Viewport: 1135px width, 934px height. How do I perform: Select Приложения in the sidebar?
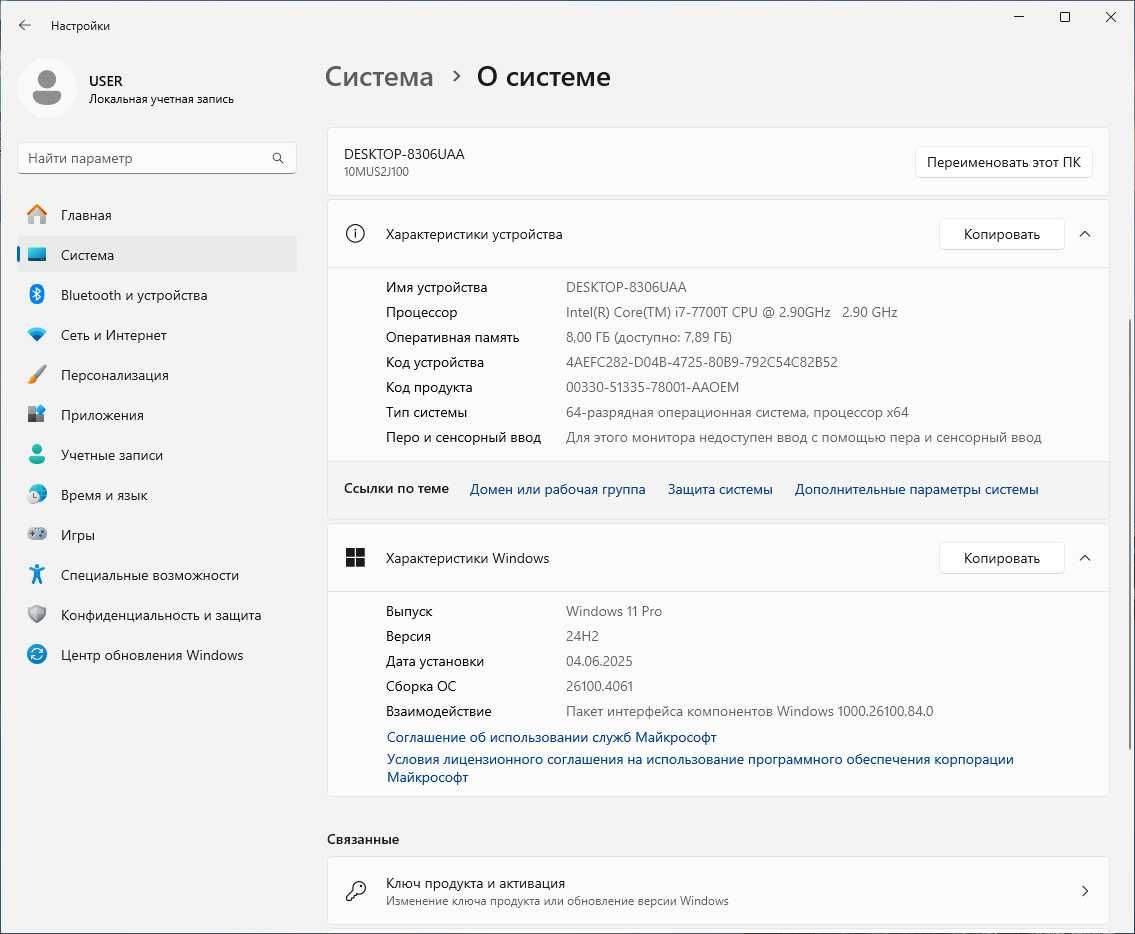[x=157, y=414]
